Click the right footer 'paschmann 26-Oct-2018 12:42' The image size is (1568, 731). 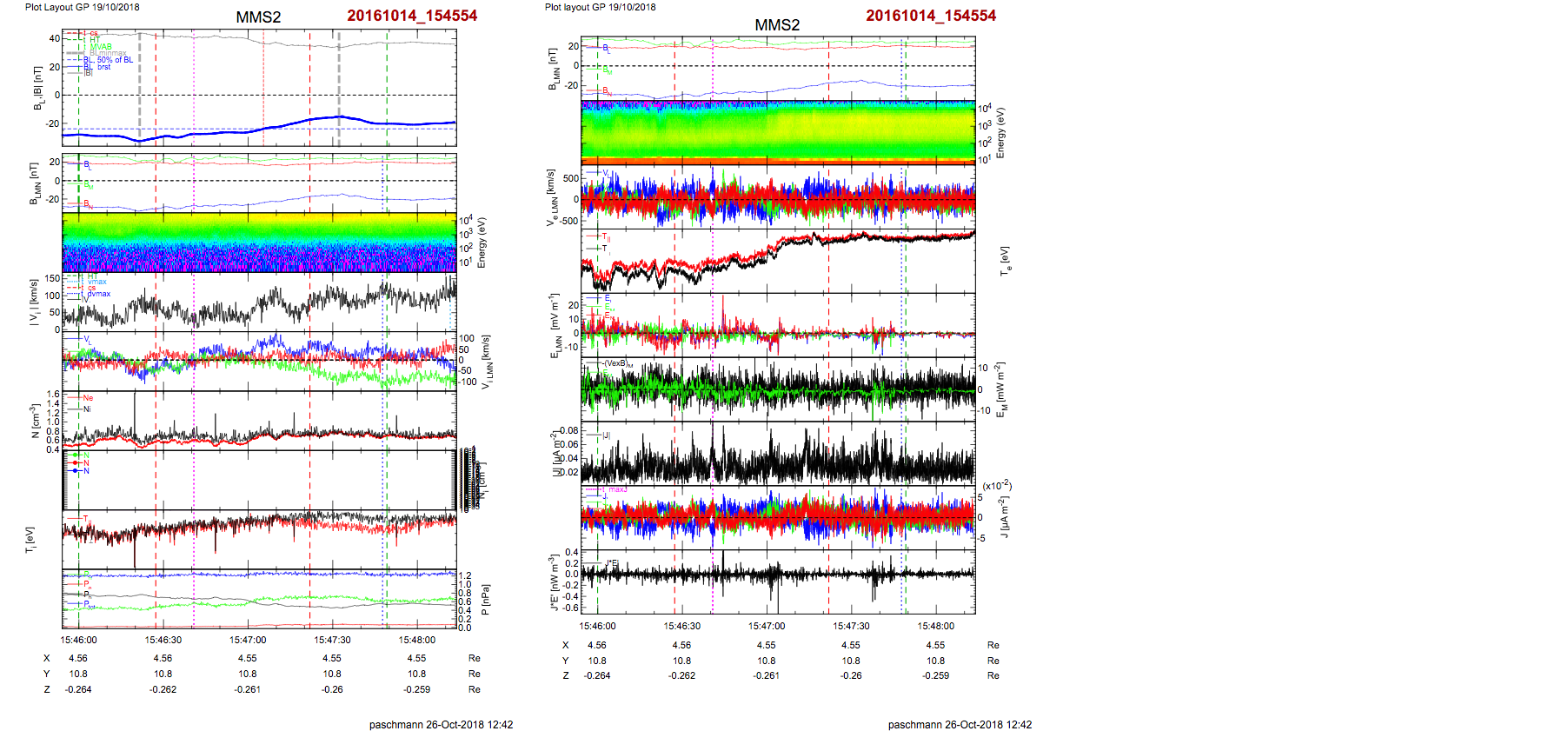[x=960, y=724]
